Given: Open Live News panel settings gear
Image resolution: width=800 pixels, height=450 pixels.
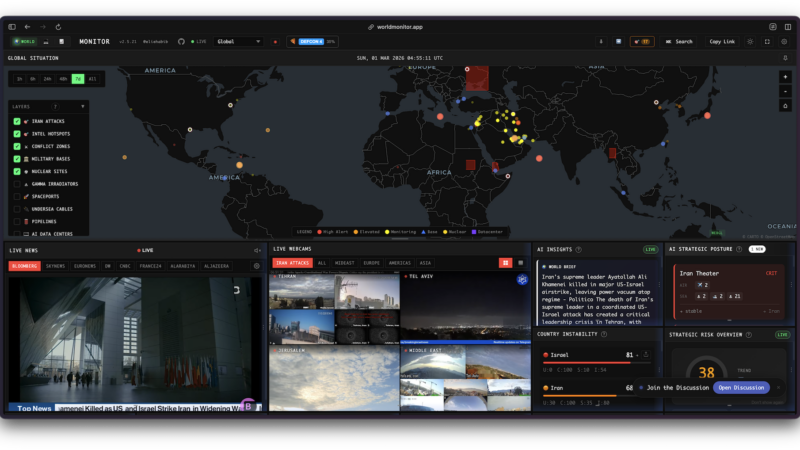Looking at the screenshot, I should coord(256,266).
